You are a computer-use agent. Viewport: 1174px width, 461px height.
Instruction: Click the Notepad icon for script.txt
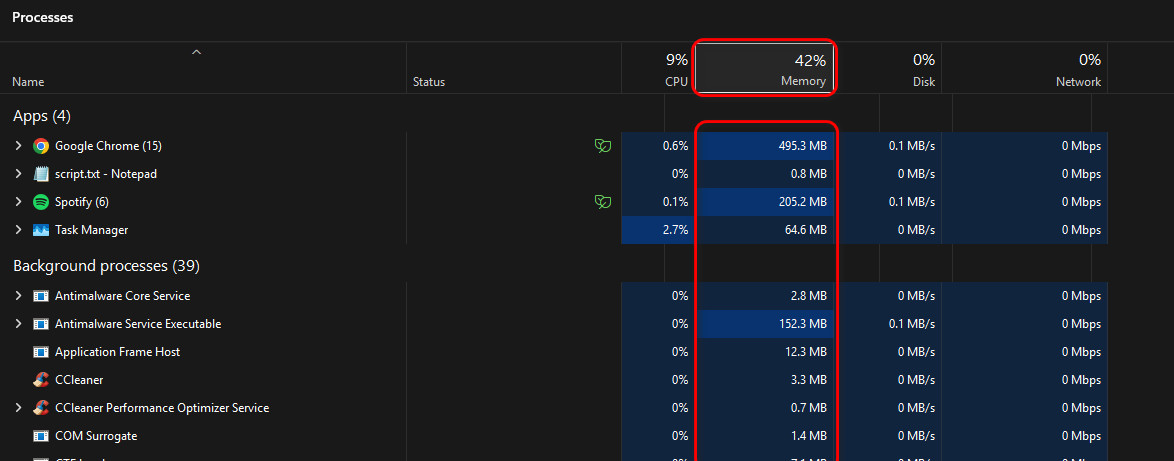click(41, 174)
